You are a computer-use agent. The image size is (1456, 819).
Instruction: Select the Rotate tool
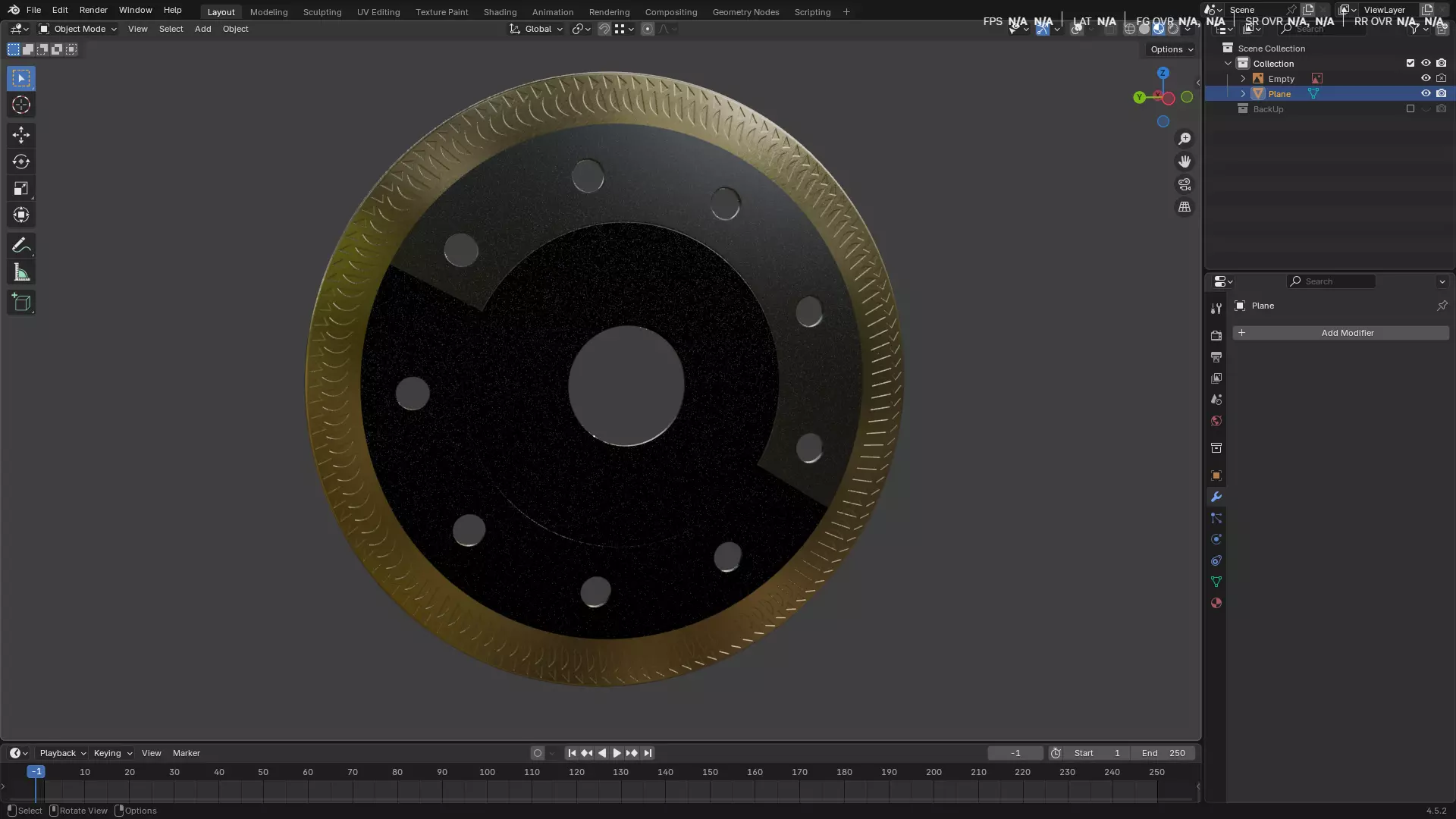coord(21,162)
